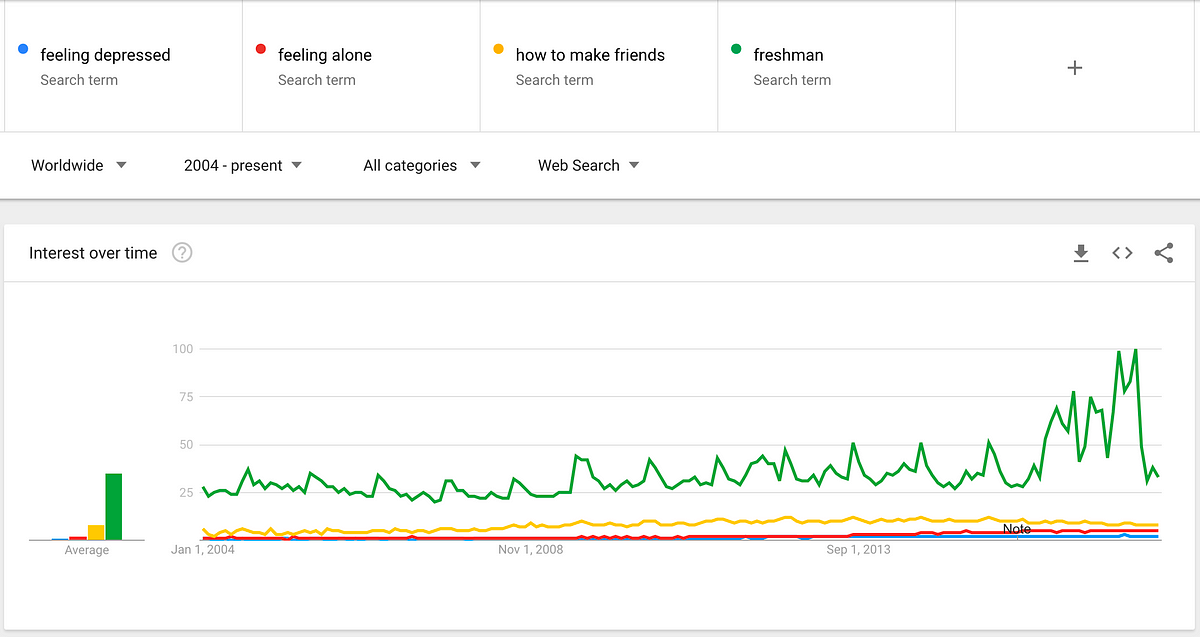Click the green dot beside freshman
The height and width of the screenshot is (637, 1200).
(x=736, y=49)
